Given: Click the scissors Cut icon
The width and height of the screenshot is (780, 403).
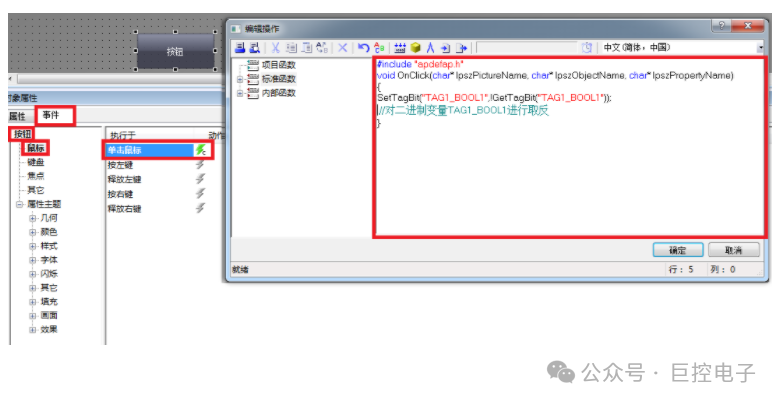Looking at the screenshot, I should [x=275, y=48].
